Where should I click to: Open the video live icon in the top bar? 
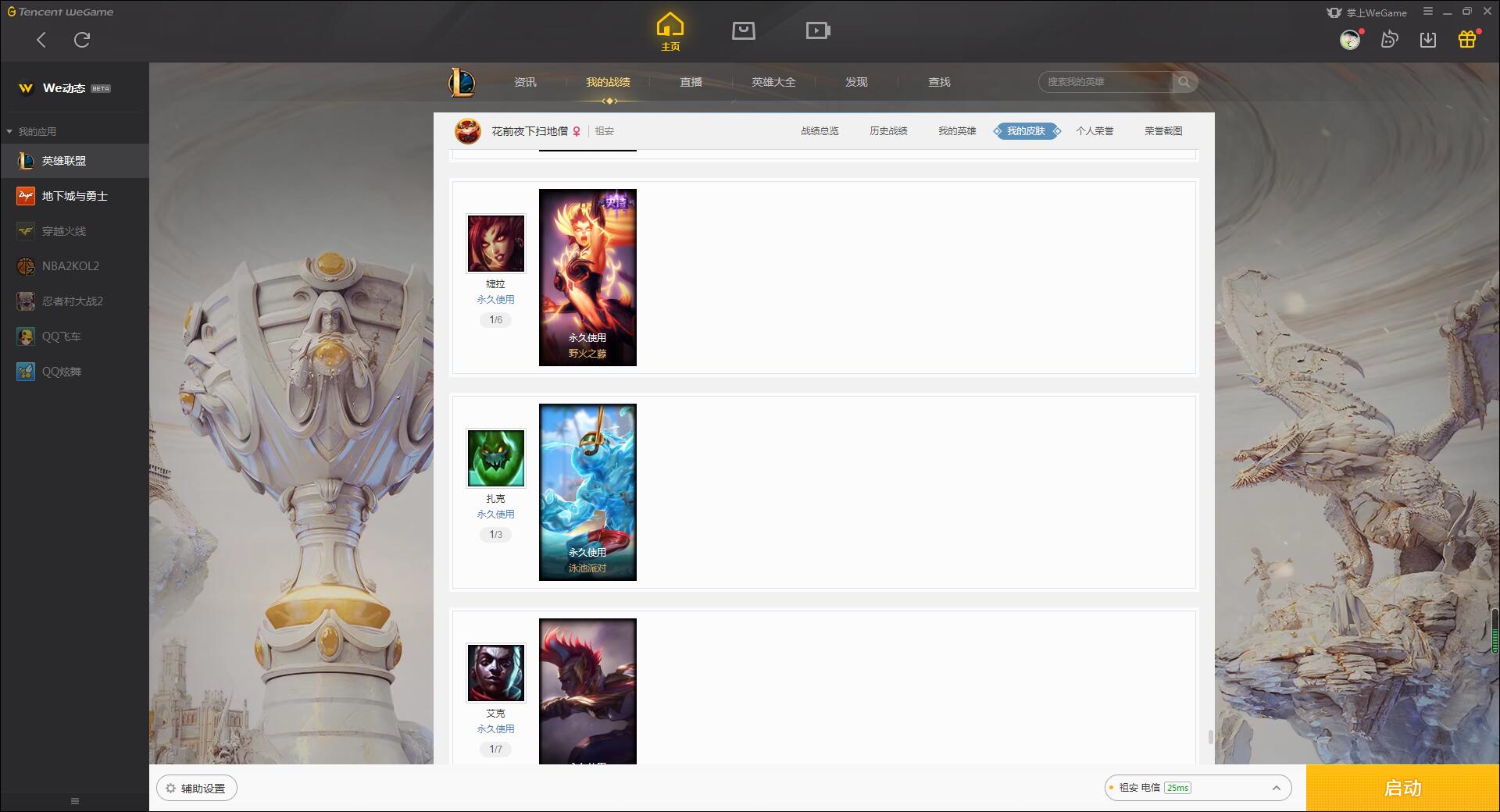coord(818,30)
